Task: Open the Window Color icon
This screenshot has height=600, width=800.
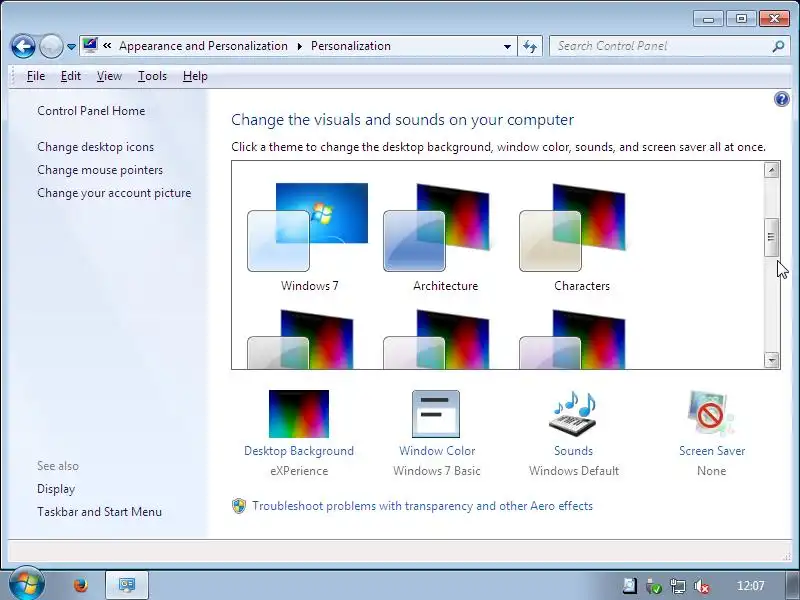Action: pos(436,414)
